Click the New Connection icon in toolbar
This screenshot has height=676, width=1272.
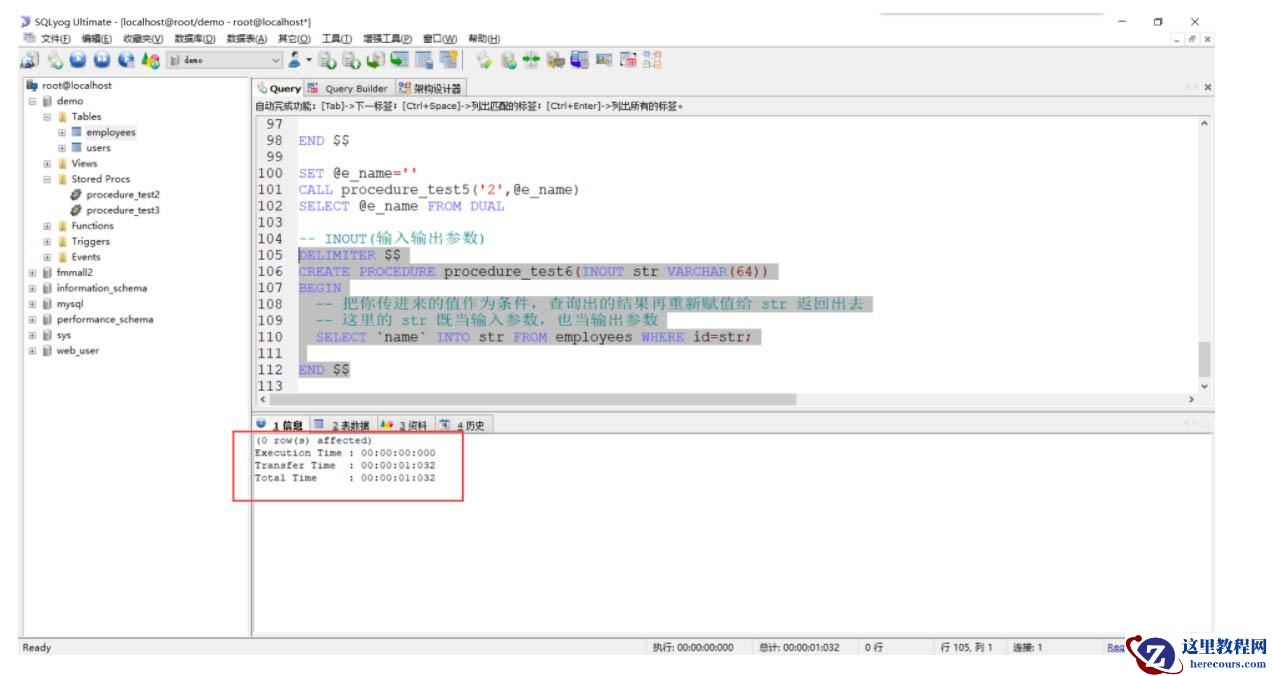(30, 61)
